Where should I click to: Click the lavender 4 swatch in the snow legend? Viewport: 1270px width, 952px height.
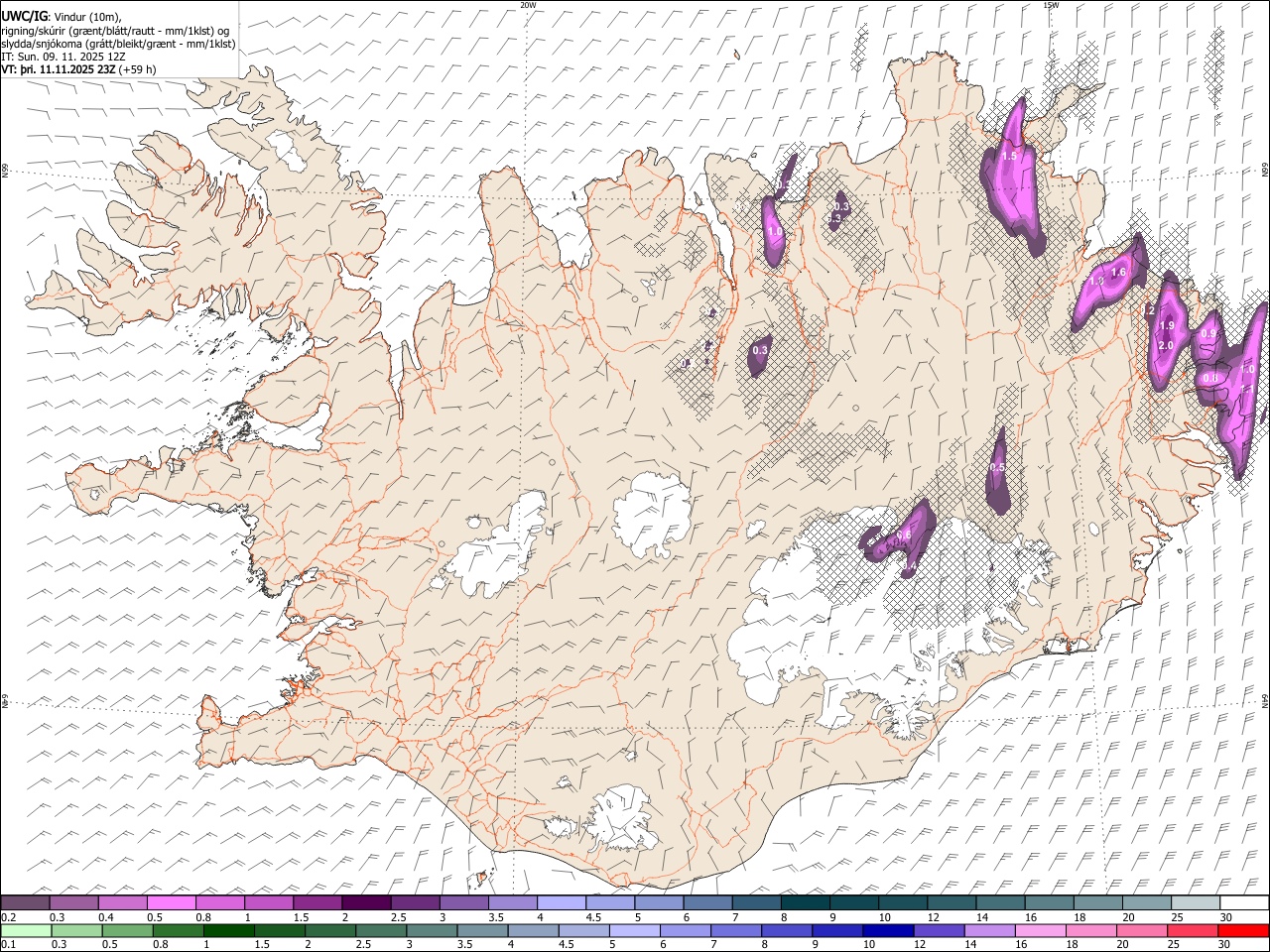point(562,902)
